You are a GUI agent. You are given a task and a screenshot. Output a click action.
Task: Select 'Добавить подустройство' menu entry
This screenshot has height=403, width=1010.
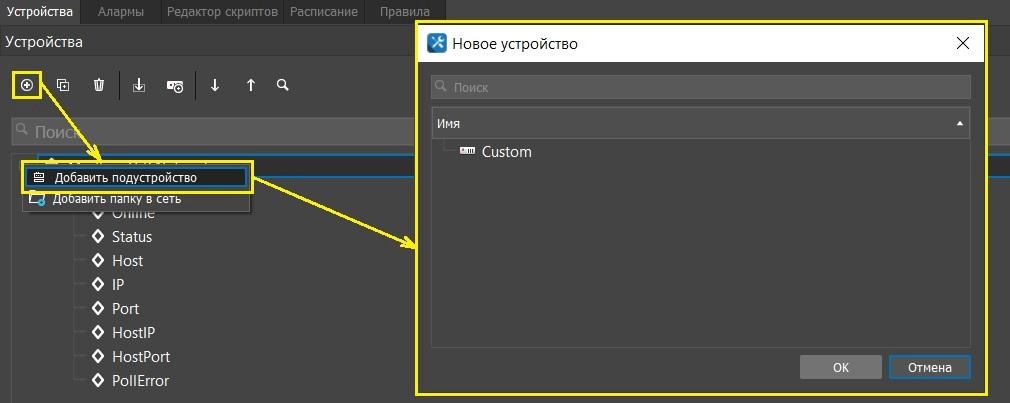(126, 177)
